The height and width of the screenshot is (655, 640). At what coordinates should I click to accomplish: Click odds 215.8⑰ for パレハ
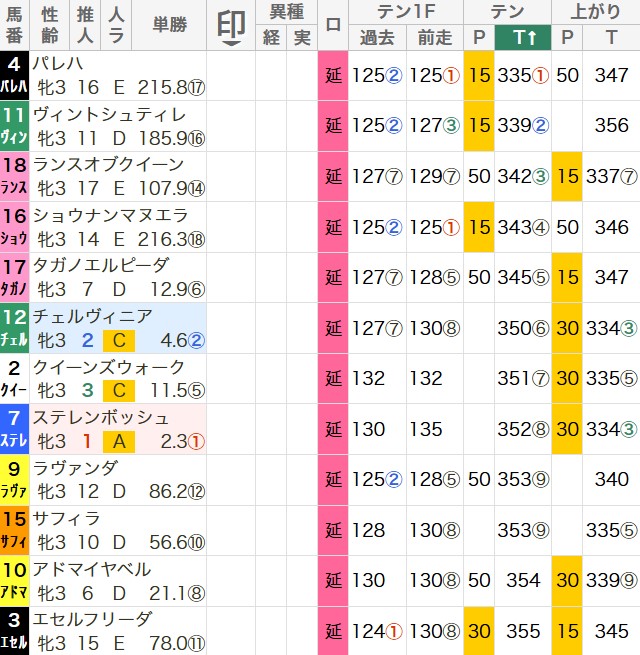point(171,88)
